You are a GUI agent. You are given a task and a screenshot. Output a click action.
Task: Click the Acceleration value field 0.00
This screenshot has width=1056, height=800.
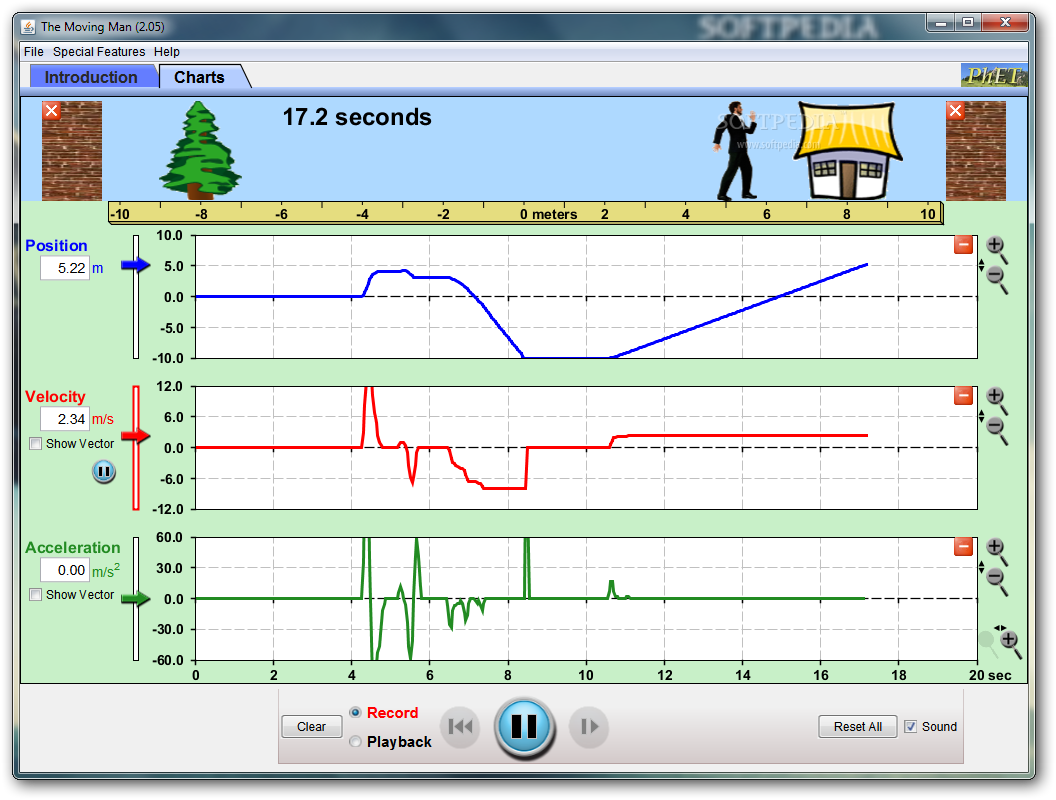click(x=65, y=570)
